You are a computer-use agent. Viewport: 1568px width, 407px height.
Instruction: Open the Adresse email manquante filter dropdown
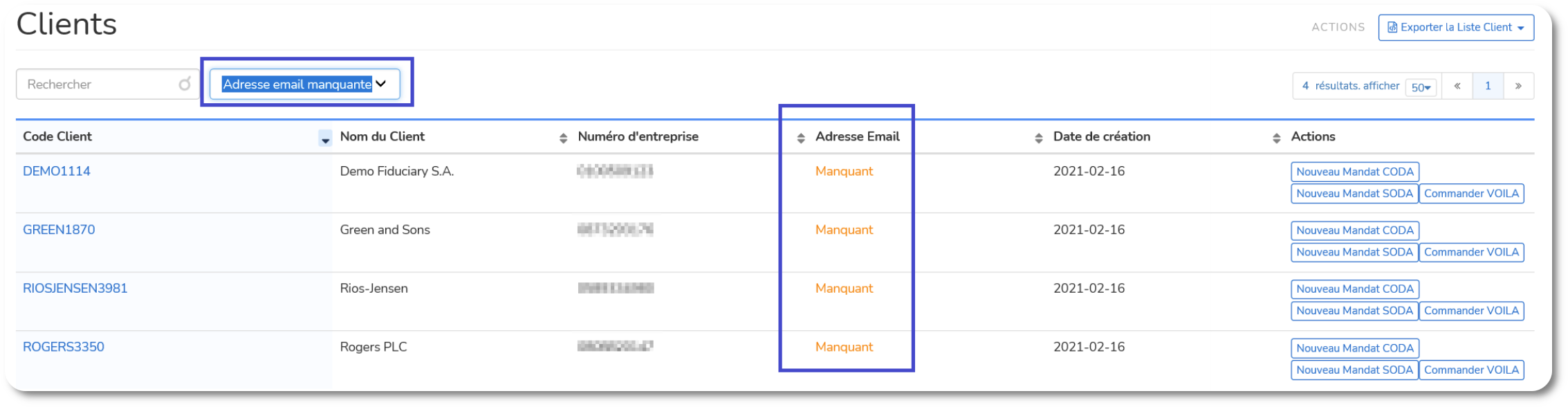tap(305, 84)
